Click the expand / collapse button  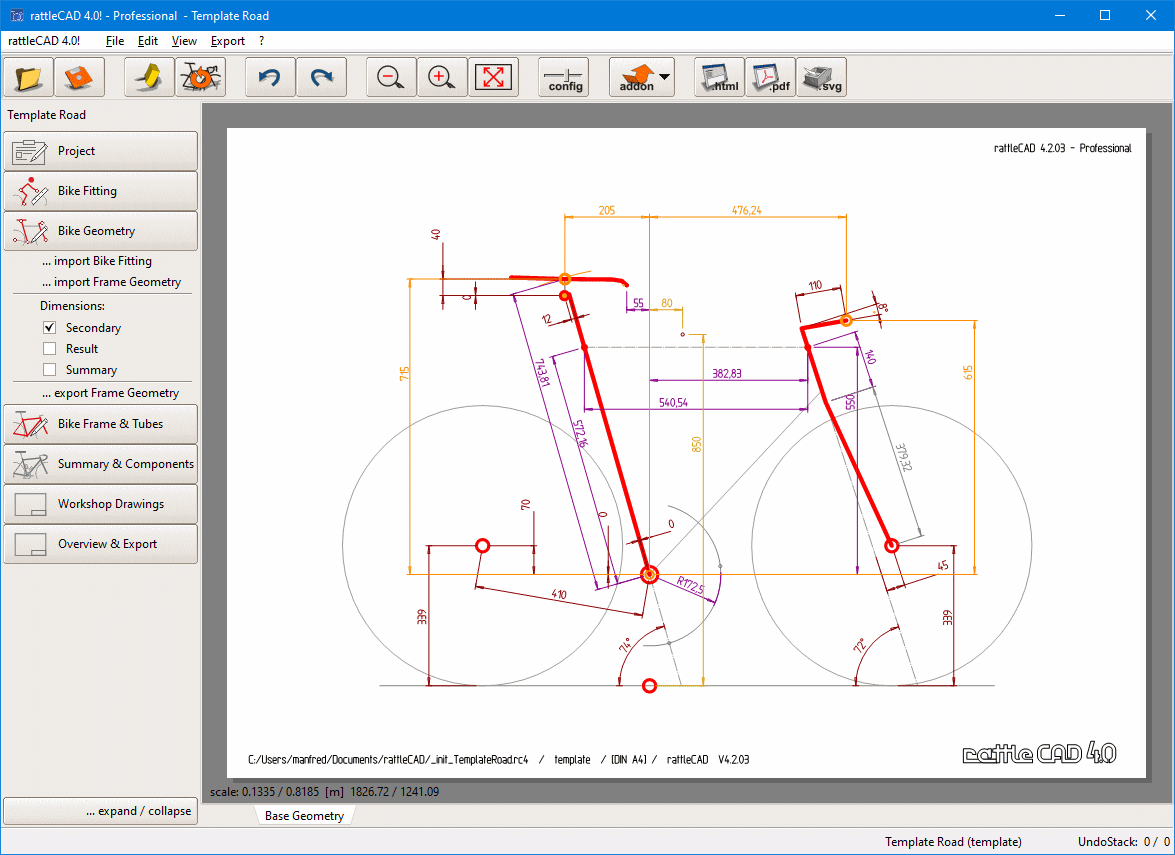tap(100, 811)
